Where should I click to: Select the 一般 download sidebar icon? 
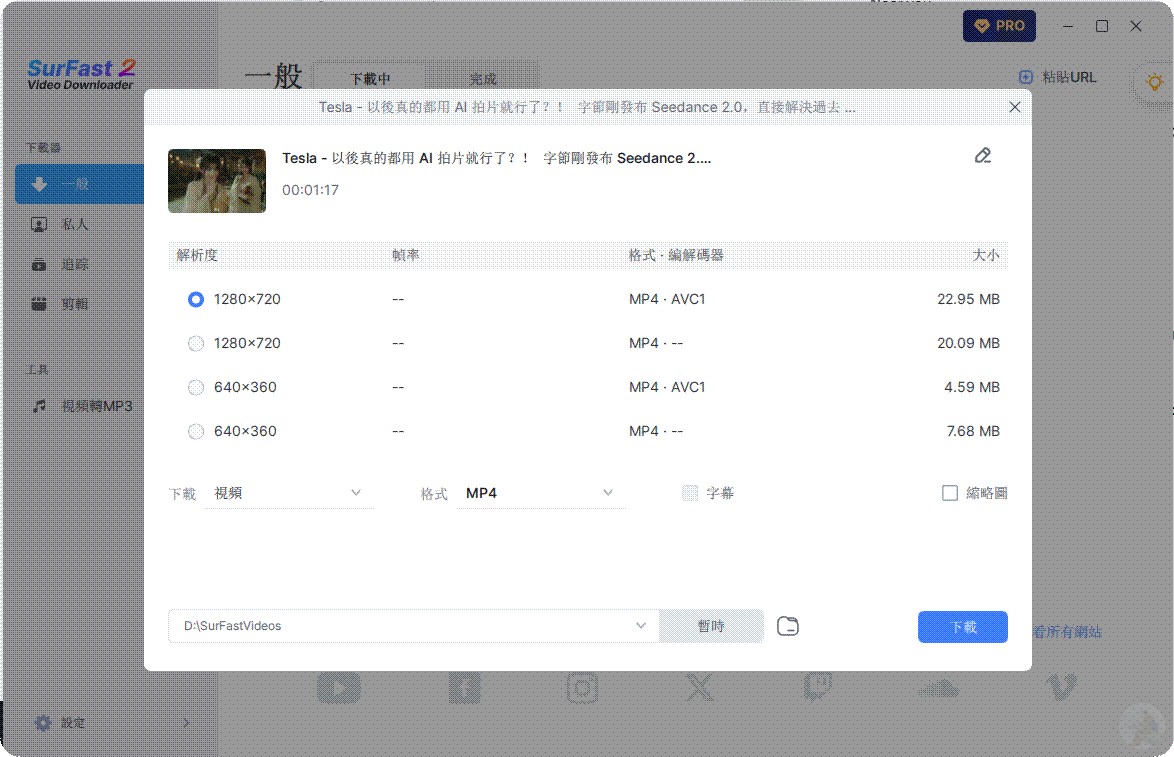click(40, 184)
